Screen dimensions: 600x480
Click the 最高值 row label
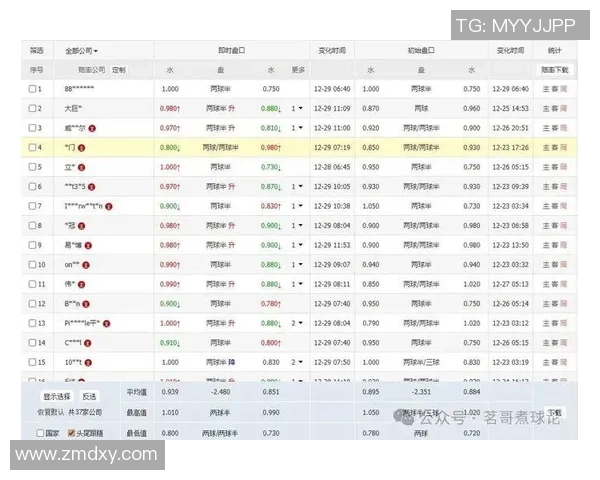(x=137, y=413)
